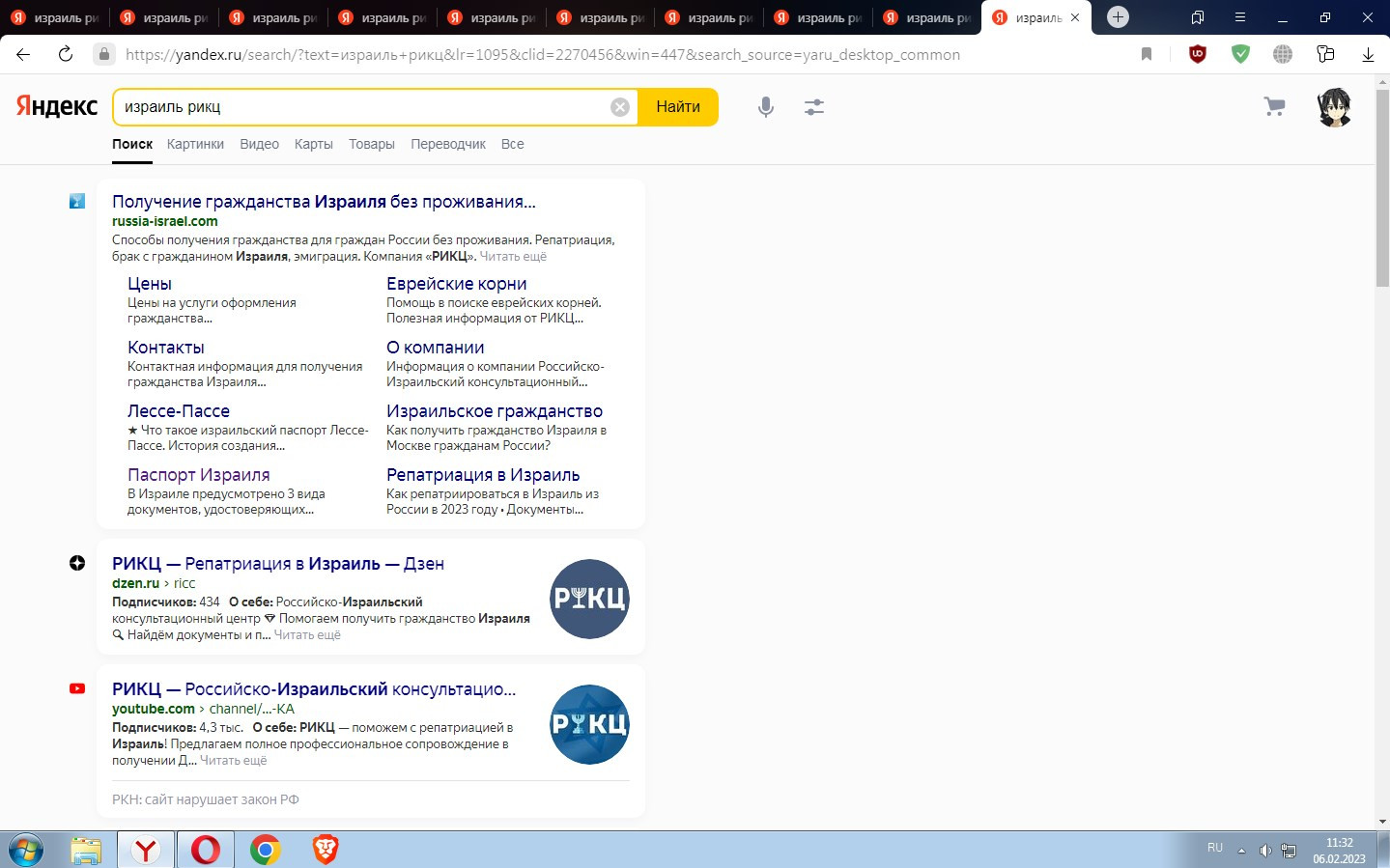Screen dimensions: 1390x868
Task: Go back with the browser back arrow
Action: pyautogui.click(x=23, y=54)
